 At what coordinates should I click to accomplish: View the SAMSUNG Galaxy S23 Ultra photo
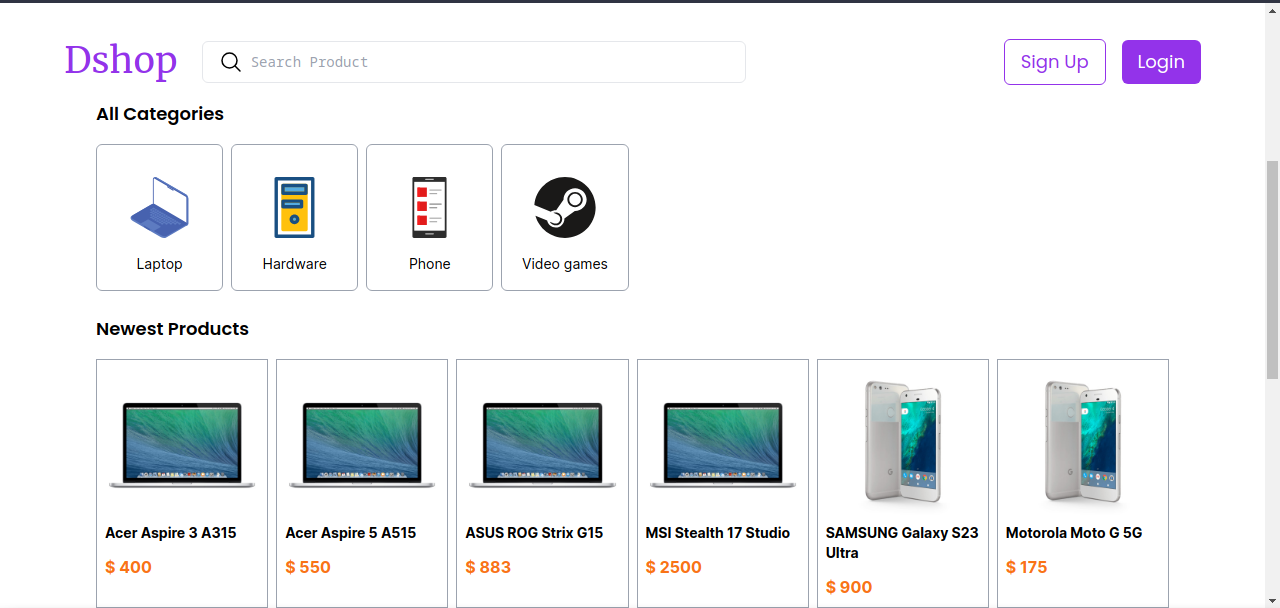pos(903,440)
